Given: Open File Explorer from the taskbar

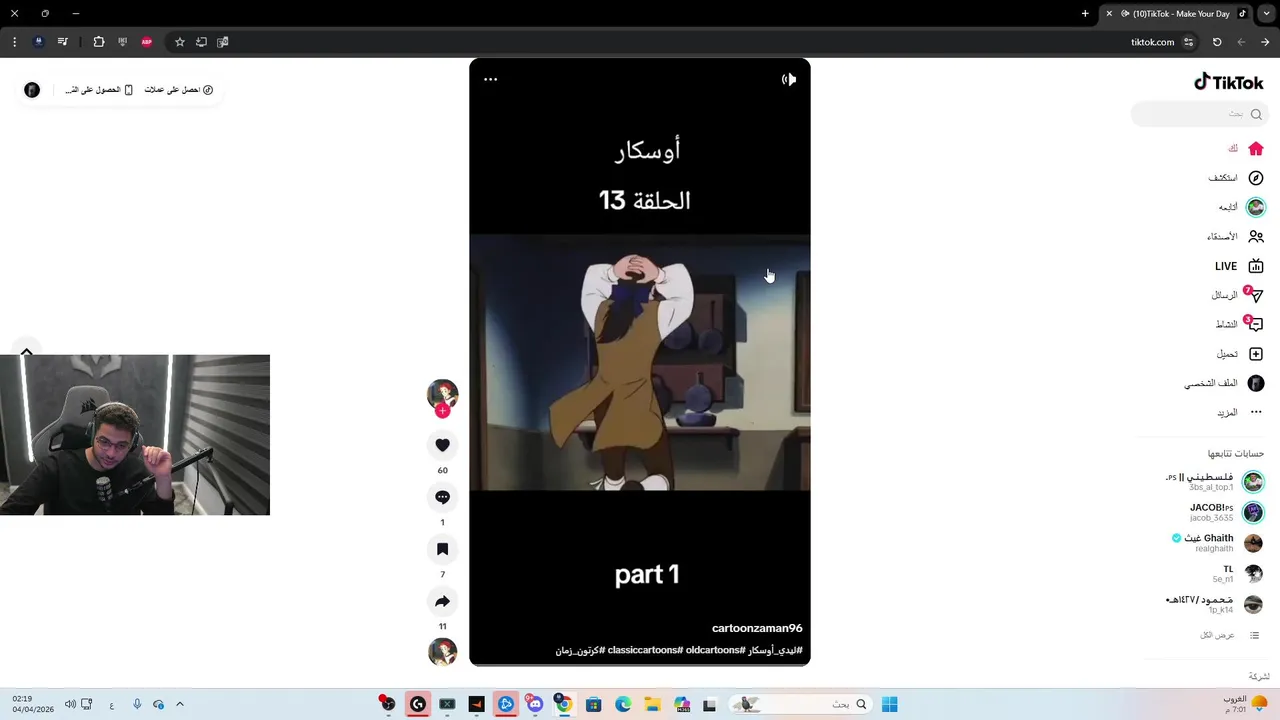Looking at the screenshot, I should point(652,704).
